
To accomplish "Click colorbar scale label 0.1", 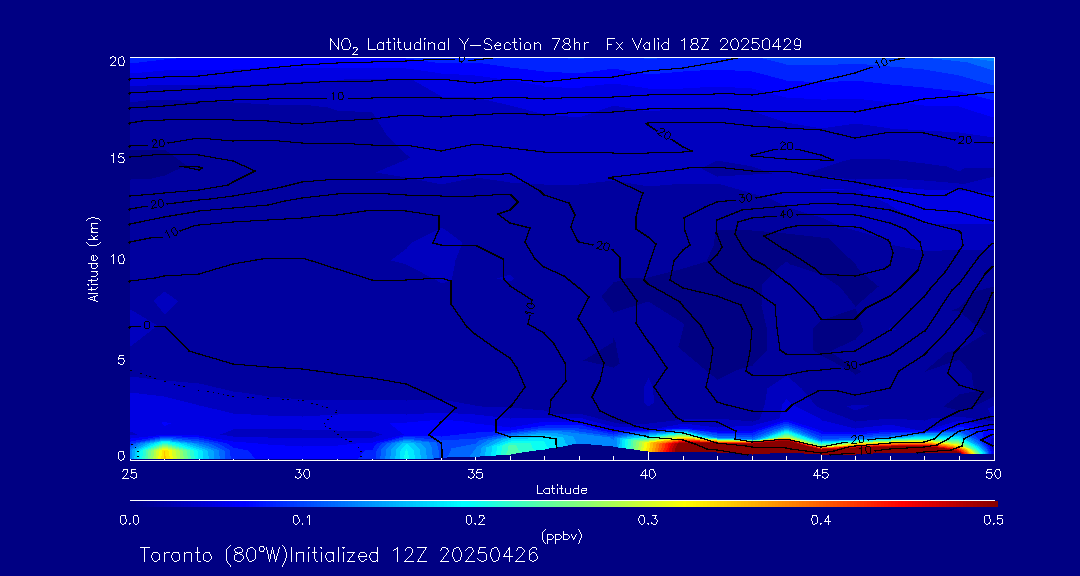I will pyautogui.click(x=302, y=520).
